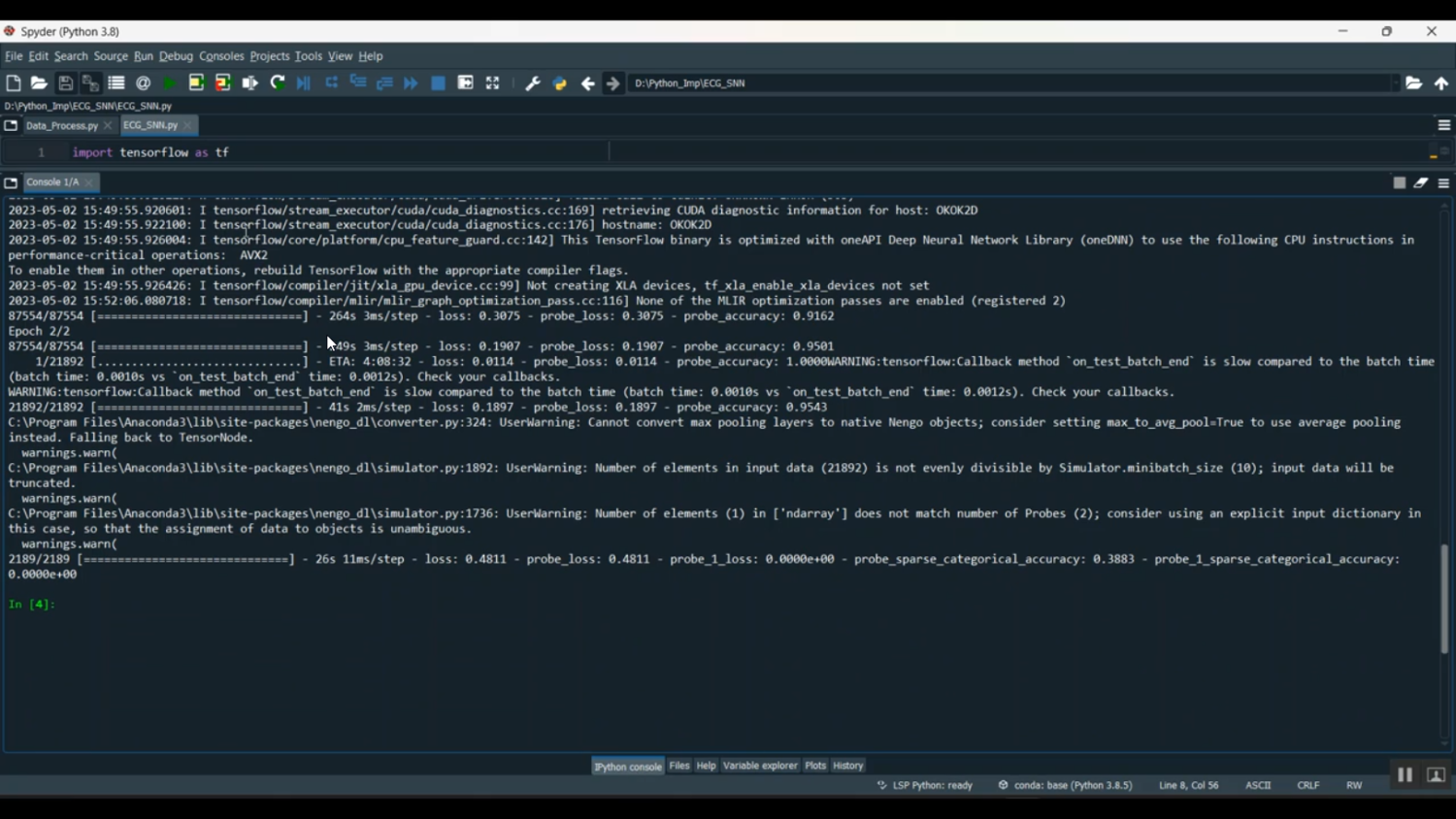Show the Variable explorer pane
Image resolution: width=1456 pixels, height=819 pixels.
[760, 766]
